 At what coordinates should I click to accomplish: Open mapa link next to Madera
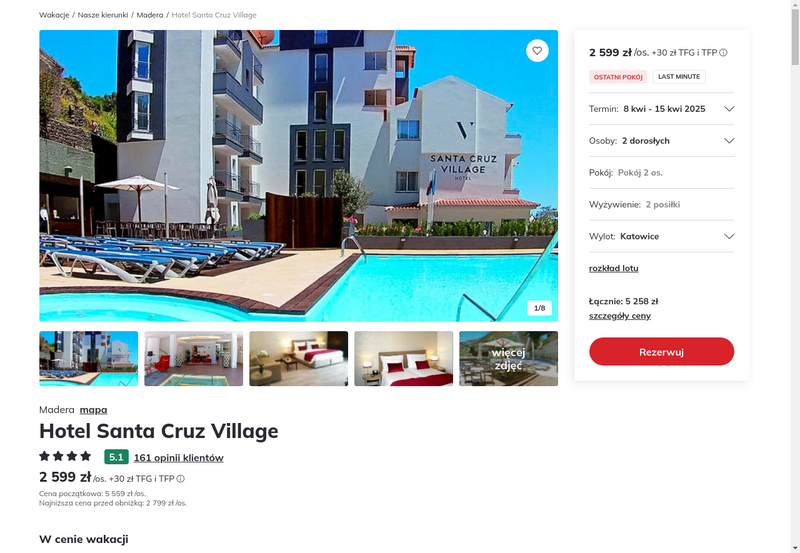tap(93, 410)
